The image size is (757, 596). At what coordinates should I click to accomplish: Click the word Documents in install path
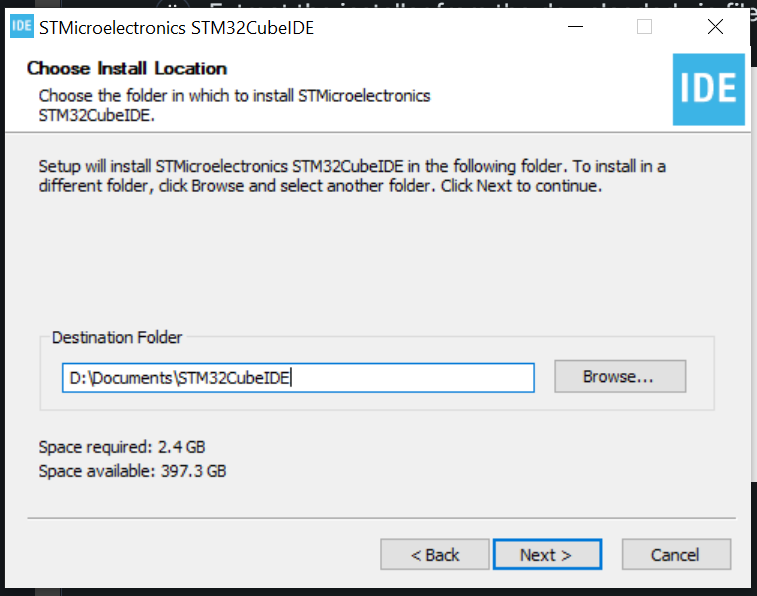[132, 378]
